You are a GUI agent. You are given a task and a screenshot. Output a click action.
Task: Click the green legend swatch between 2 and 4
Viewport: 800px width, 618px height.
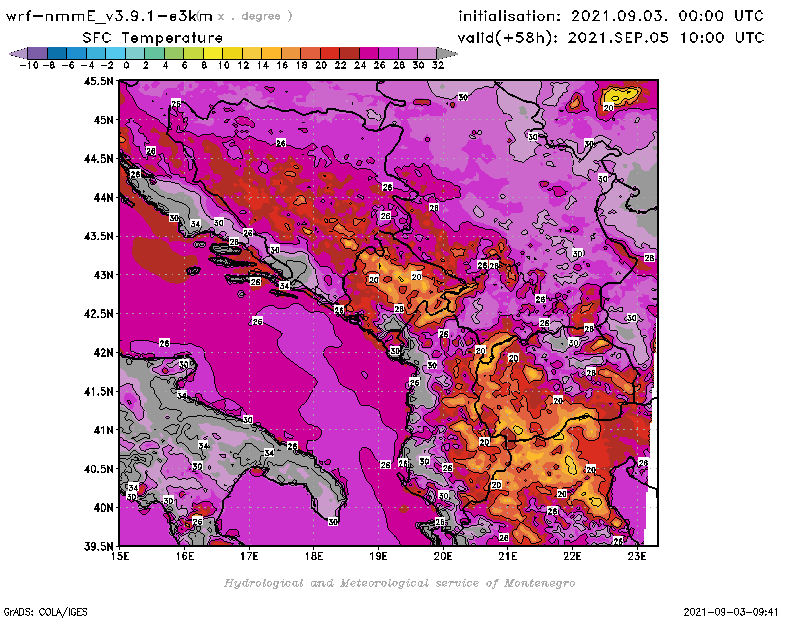155,53
